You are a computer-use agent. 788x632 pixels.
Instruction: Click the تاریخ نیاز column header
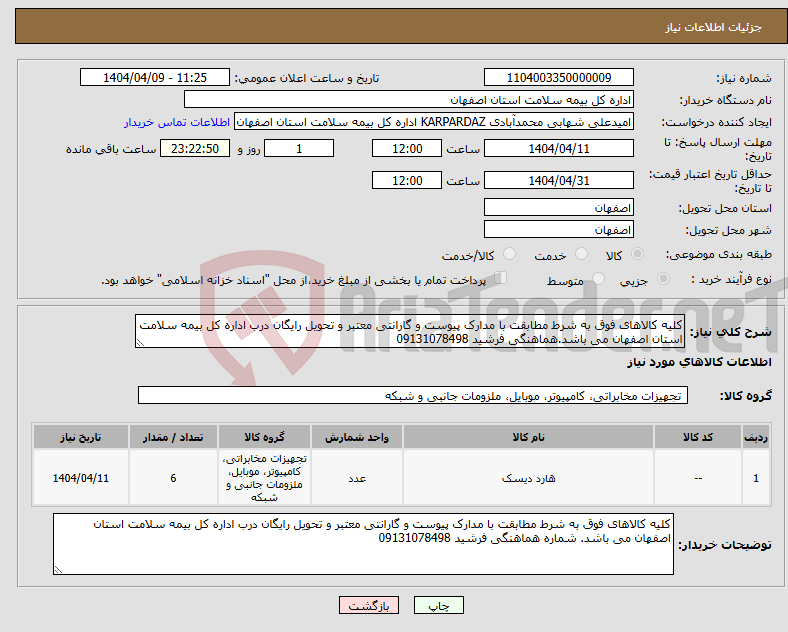80,437
